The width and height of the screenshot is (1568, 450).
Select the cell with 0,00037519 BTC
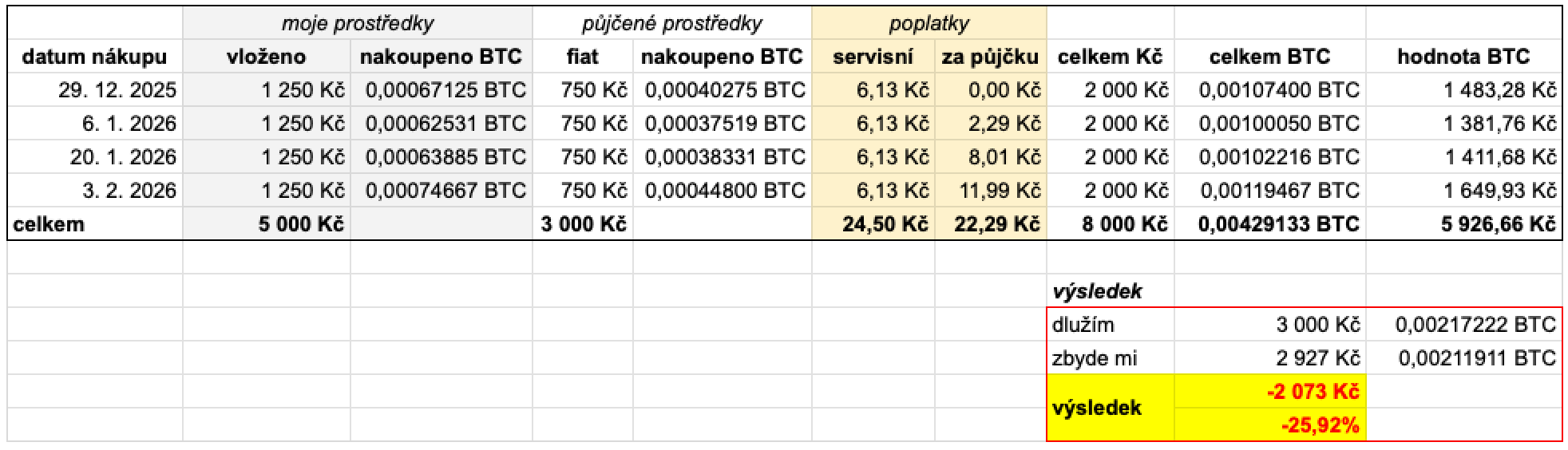[724, 124]
